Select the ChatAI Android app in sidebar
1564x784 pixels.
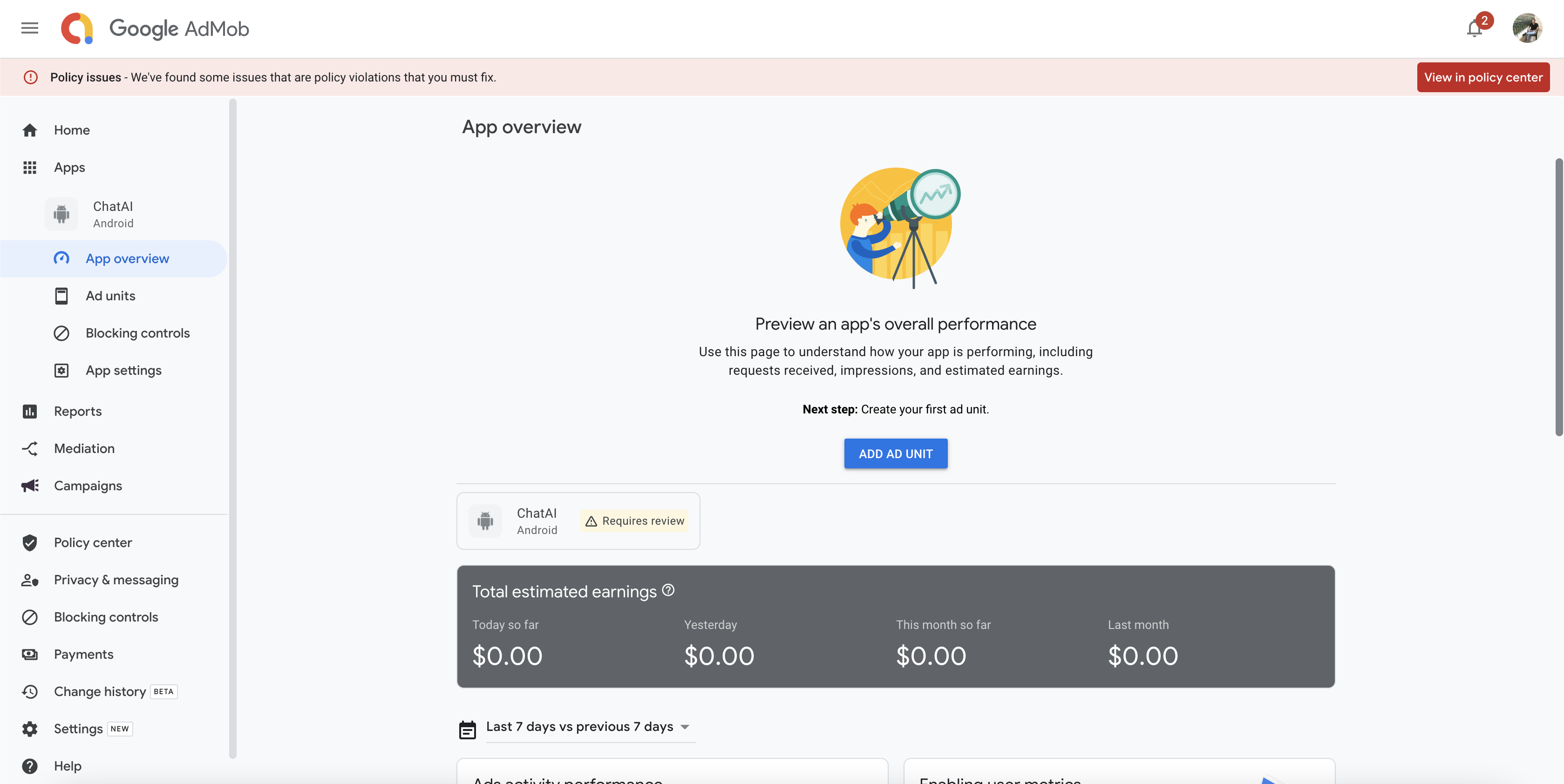pyautogui.click(x=113, y=214)
